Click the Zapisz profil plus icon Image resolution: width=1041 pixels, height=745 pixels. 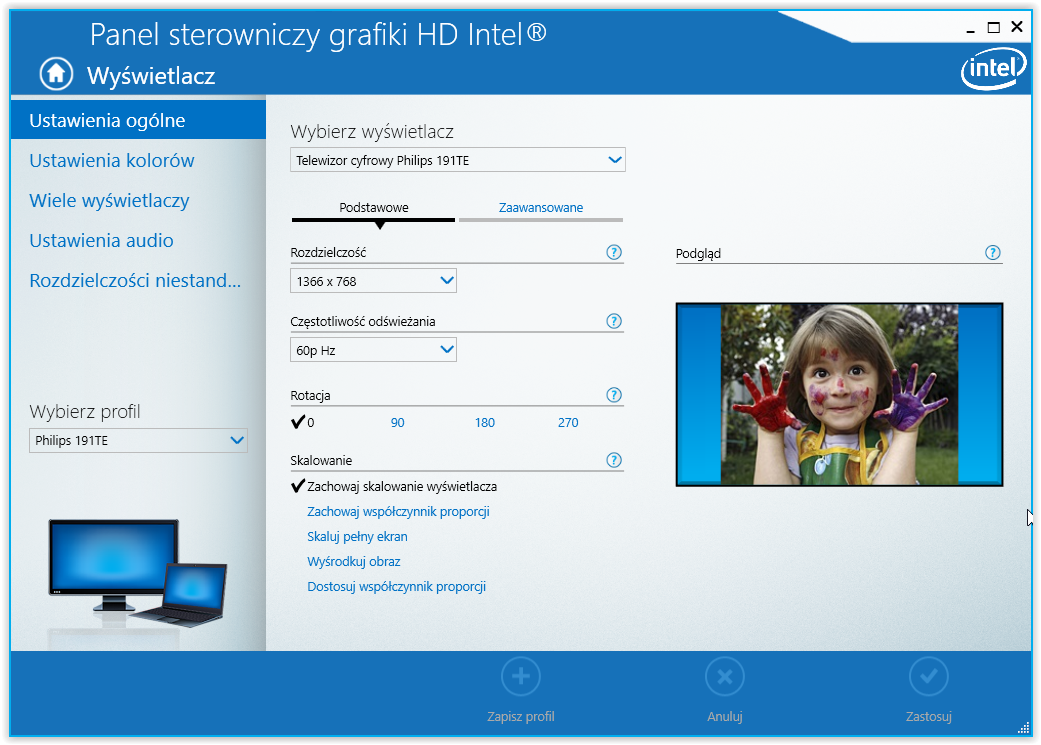pos(520,677)
